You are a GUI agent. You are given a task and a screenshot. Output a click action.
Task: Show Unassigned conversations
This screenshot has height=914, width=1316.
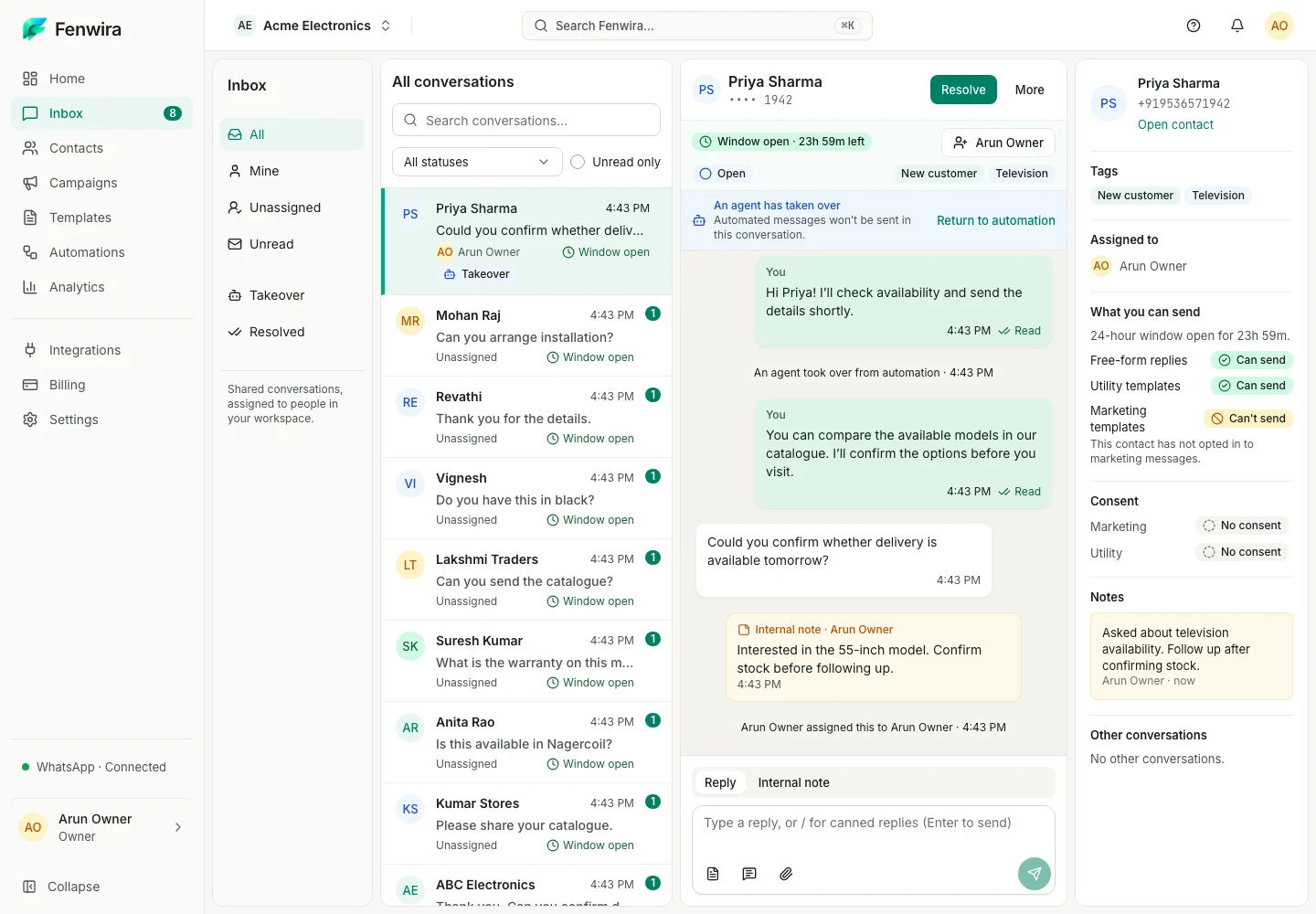pos(292,207)
